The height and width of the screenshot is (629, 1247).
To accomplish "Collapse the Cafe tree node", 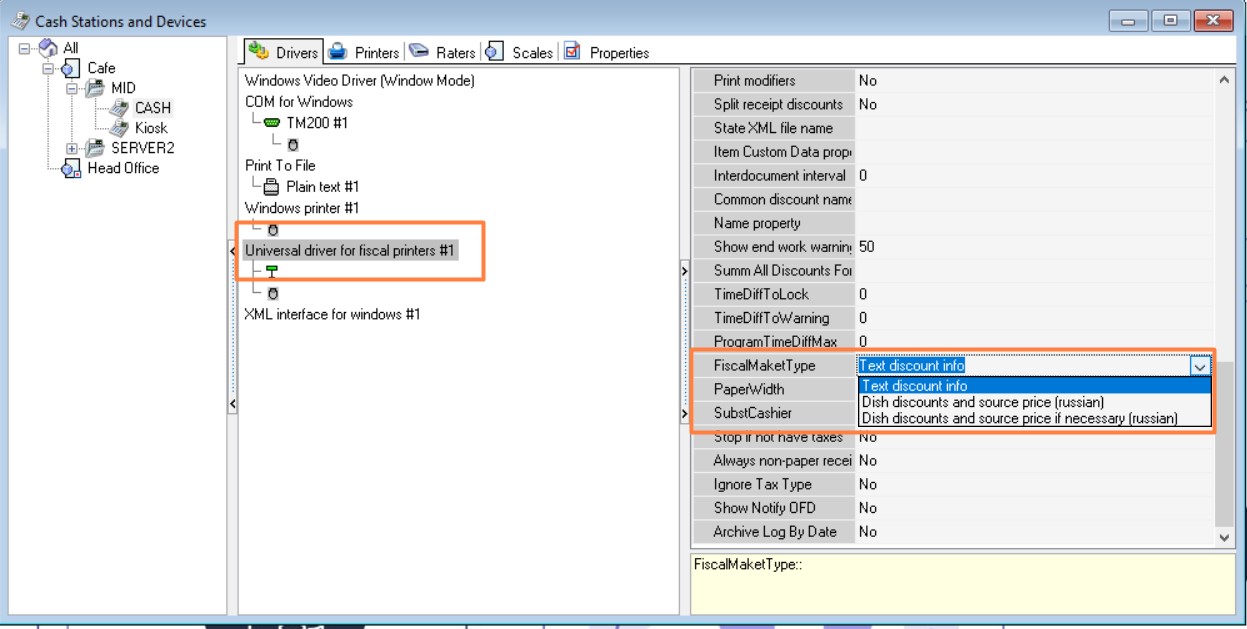I will point(48,68).
